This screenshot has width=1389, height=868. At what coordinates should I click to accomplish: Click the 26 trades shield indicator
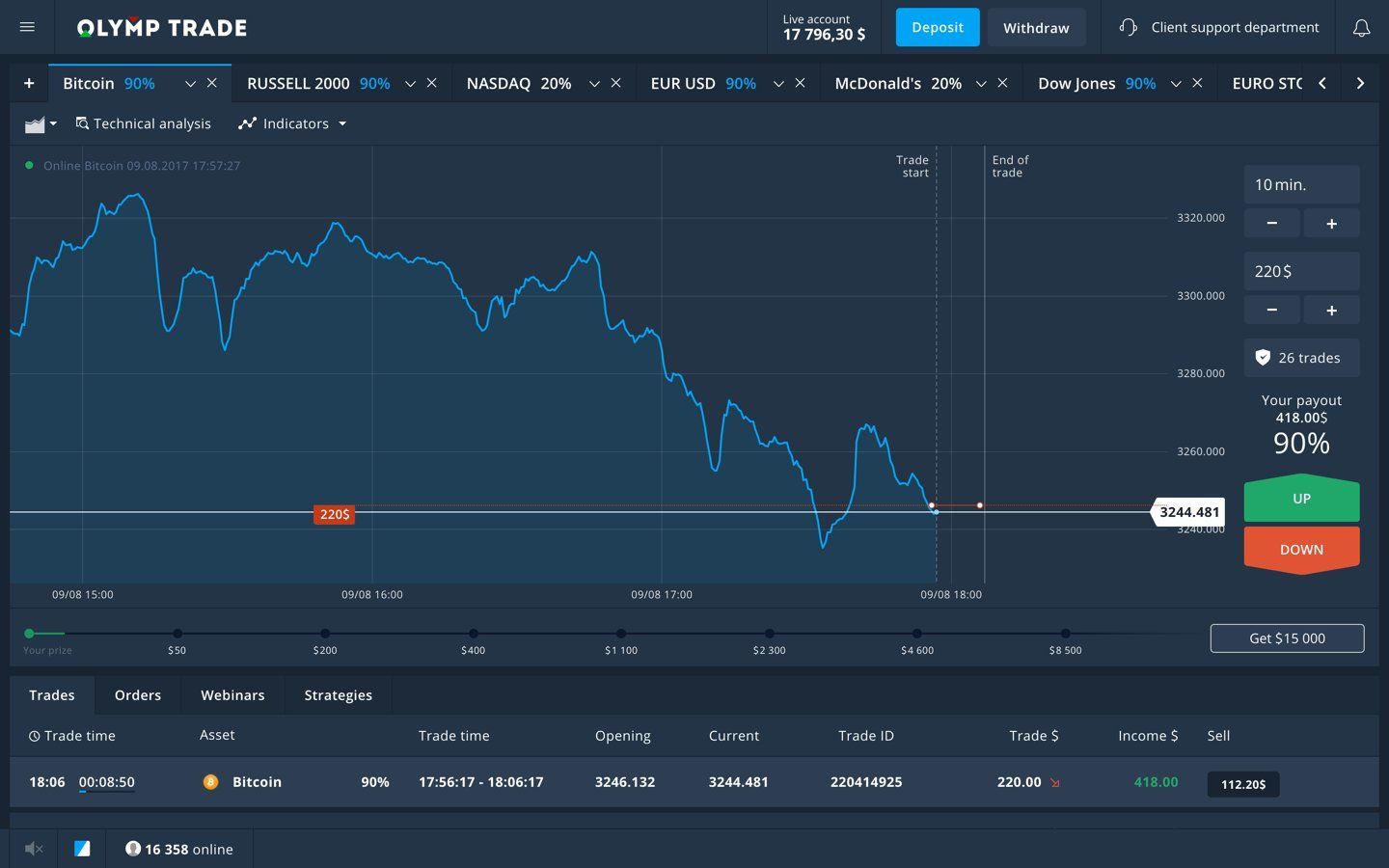(1300, 358)
